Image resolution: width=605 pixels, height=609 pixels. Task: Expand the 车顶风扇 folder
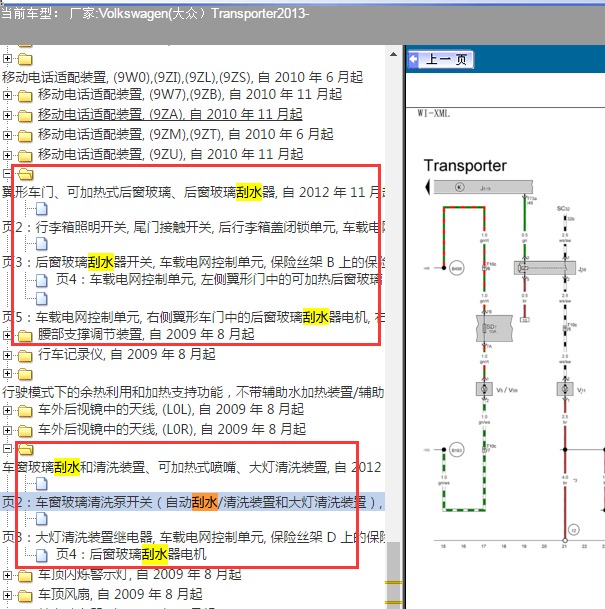[7, 595]
